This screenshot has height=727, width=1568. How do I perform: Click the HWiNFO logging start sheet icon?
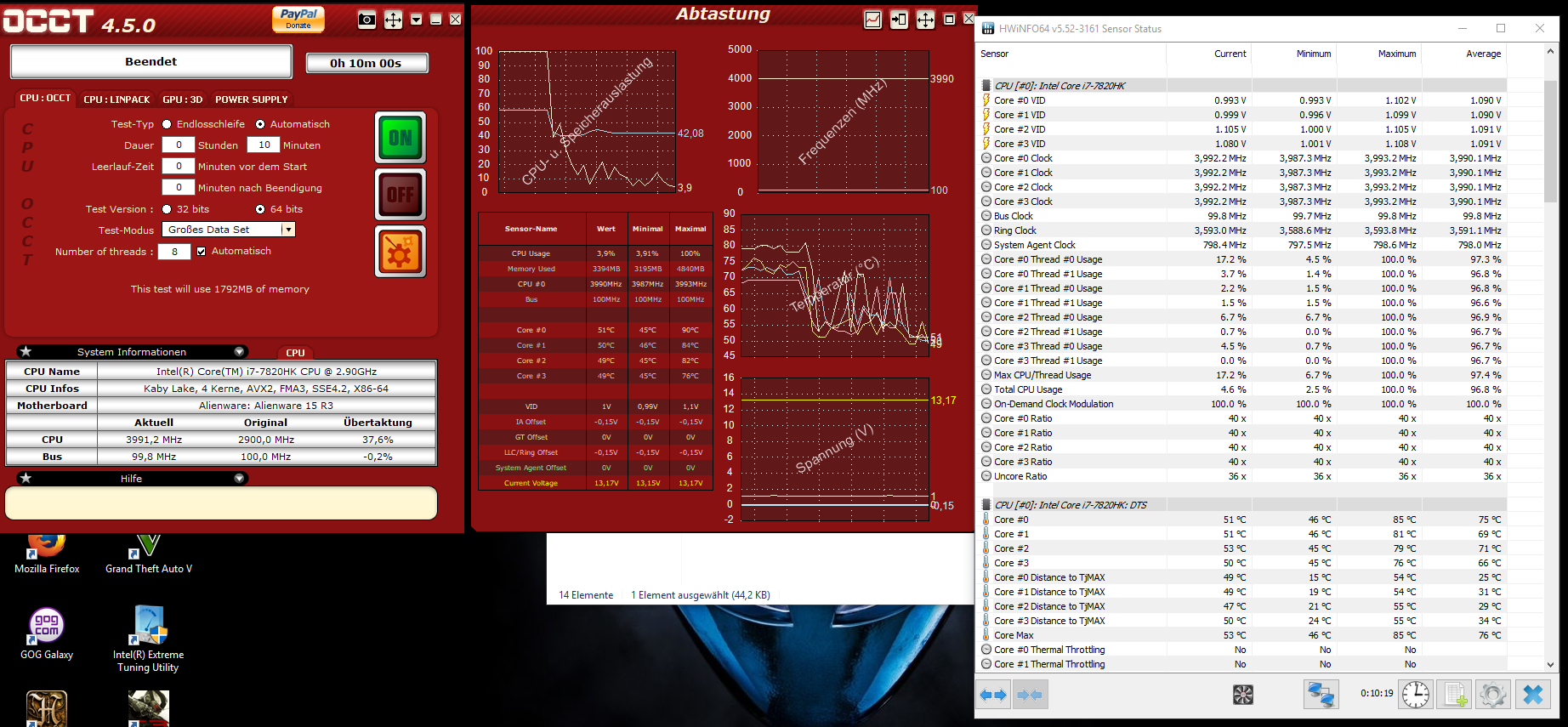click(x=1455, y=695)
